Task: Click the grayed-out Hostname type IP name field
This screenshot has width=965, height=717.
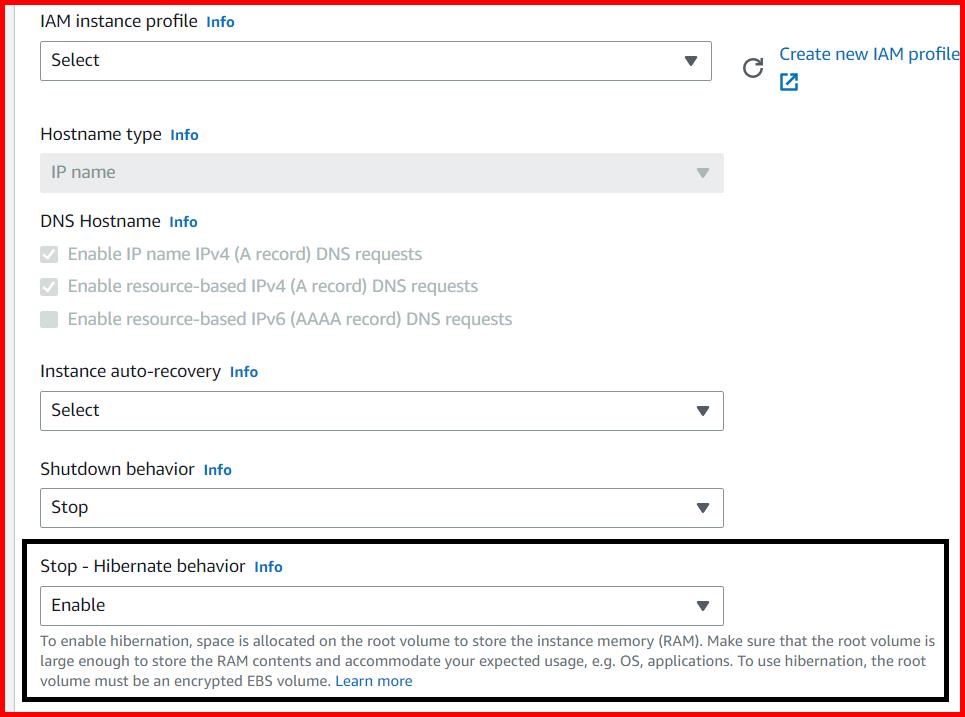Action: coord(380,172)
